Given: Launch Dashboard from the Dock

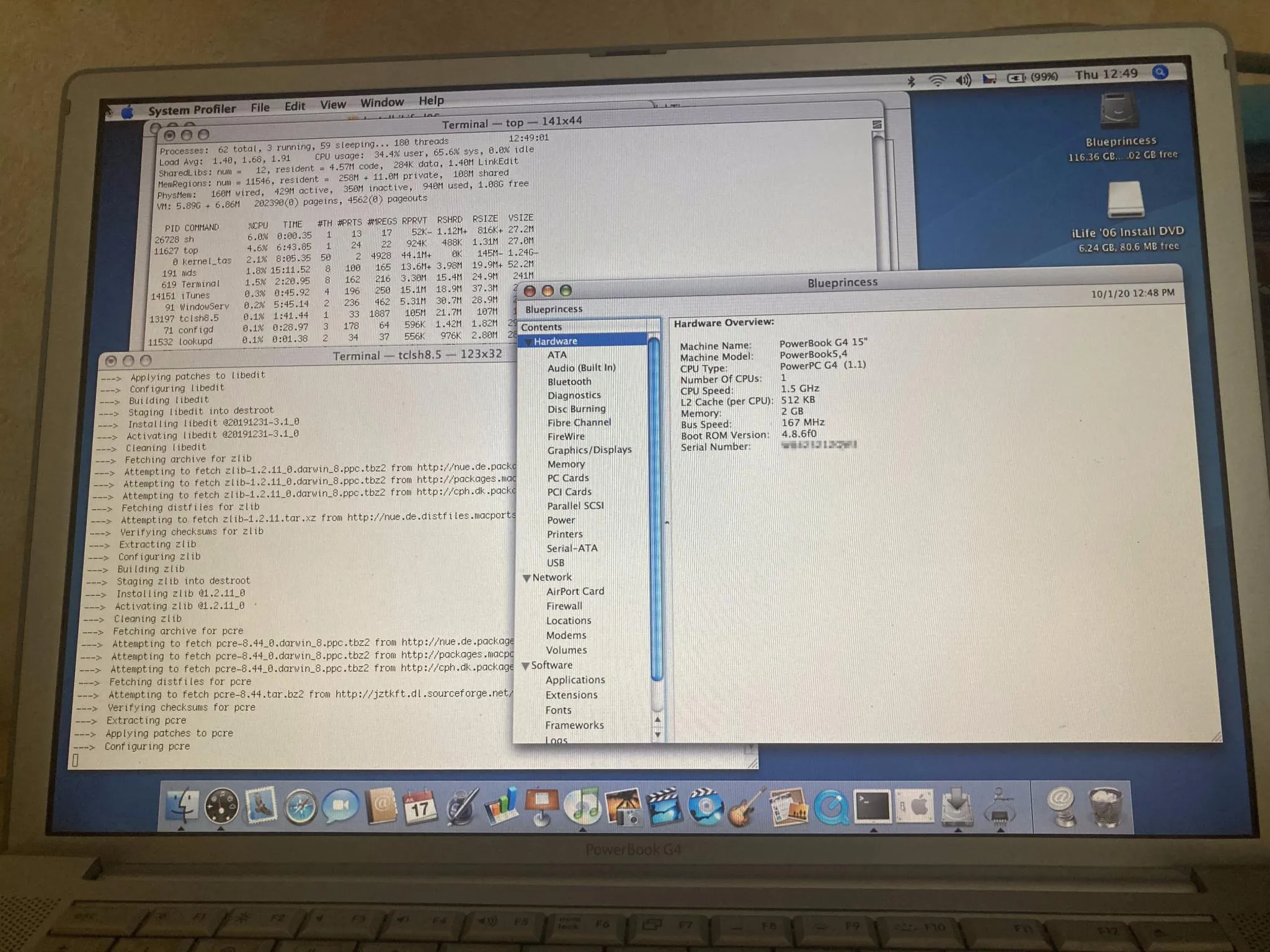Looking at the screenshot, I should [221, 806].
